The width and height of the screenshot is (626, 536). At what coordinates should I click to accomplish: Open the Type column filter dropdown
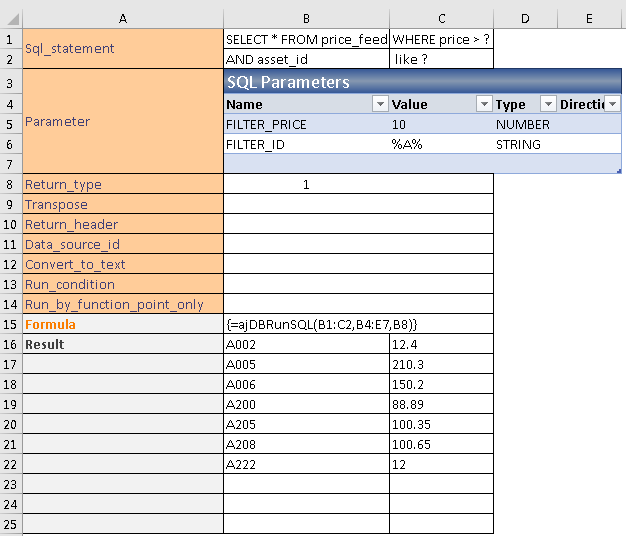547,104
